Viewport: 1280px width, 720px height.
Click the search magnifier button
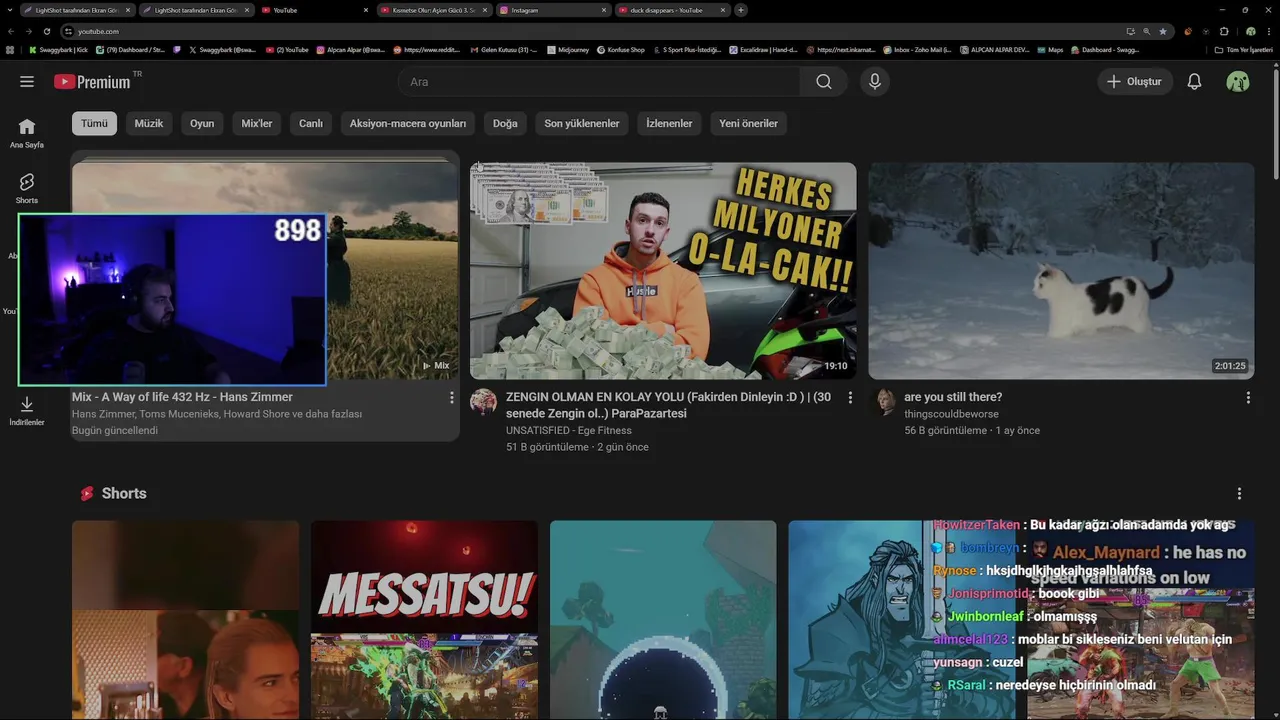(x=824, y=82)
